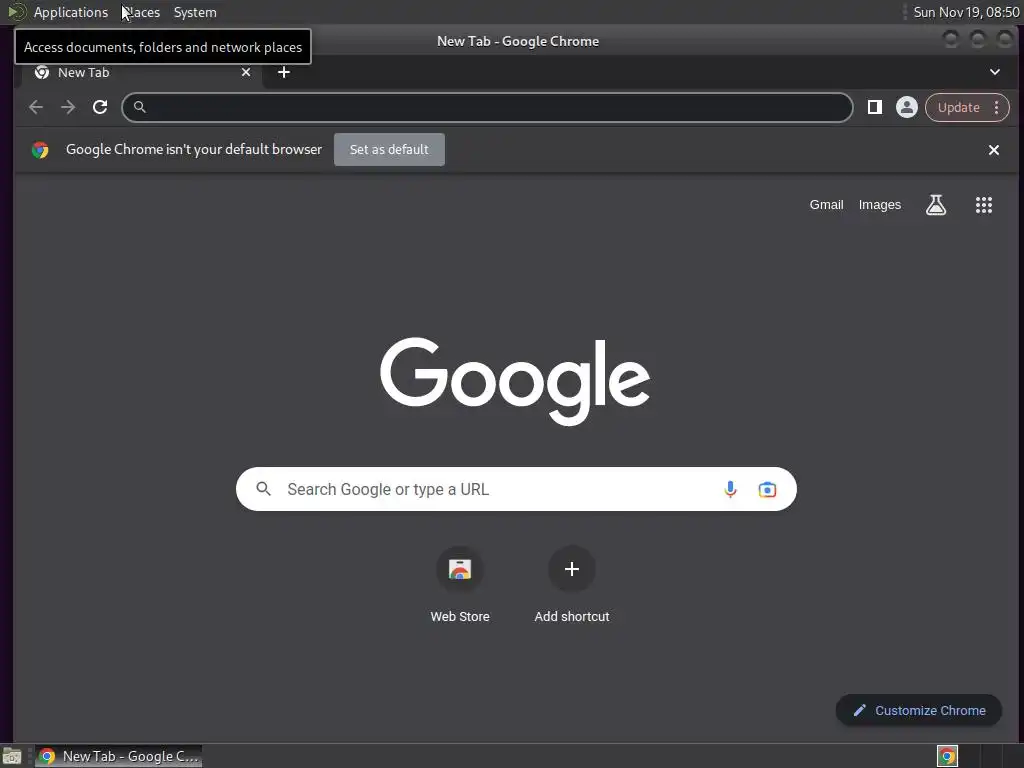Reload the current page
1024x768 pixels.
[x=100, y=107]
